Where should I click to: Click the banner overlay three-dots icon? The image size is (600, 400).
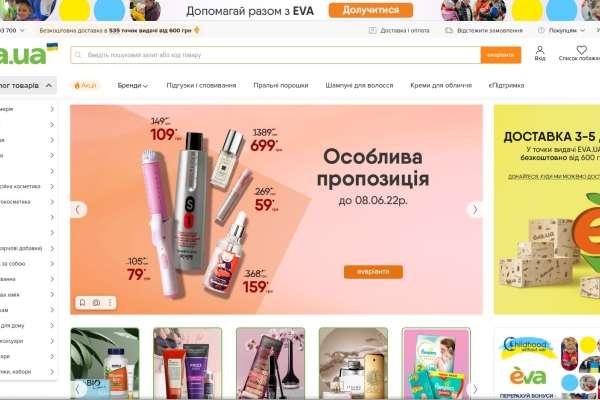click(x=110, y=303)
